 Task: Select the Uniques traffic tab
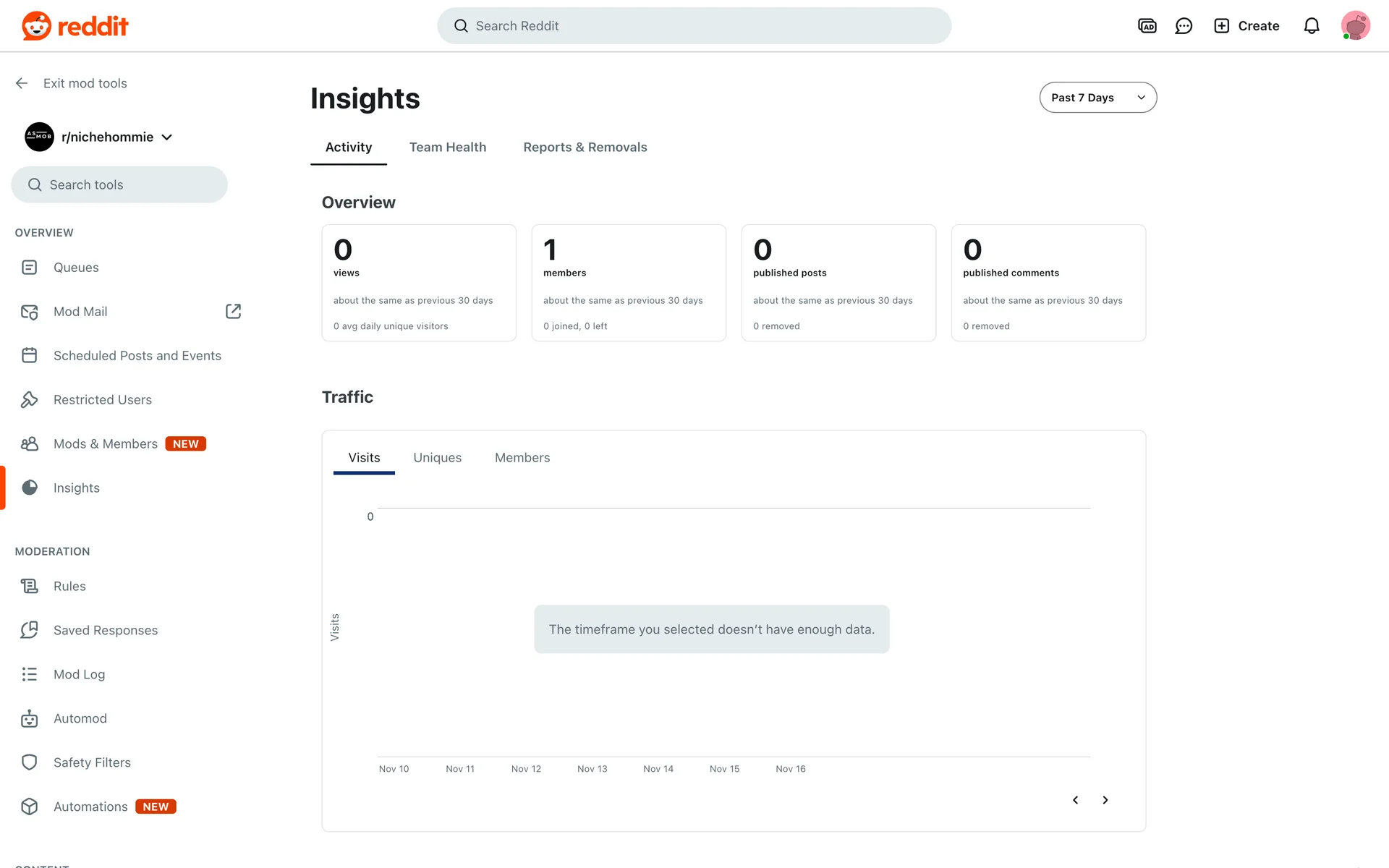[x=437, y=458]
